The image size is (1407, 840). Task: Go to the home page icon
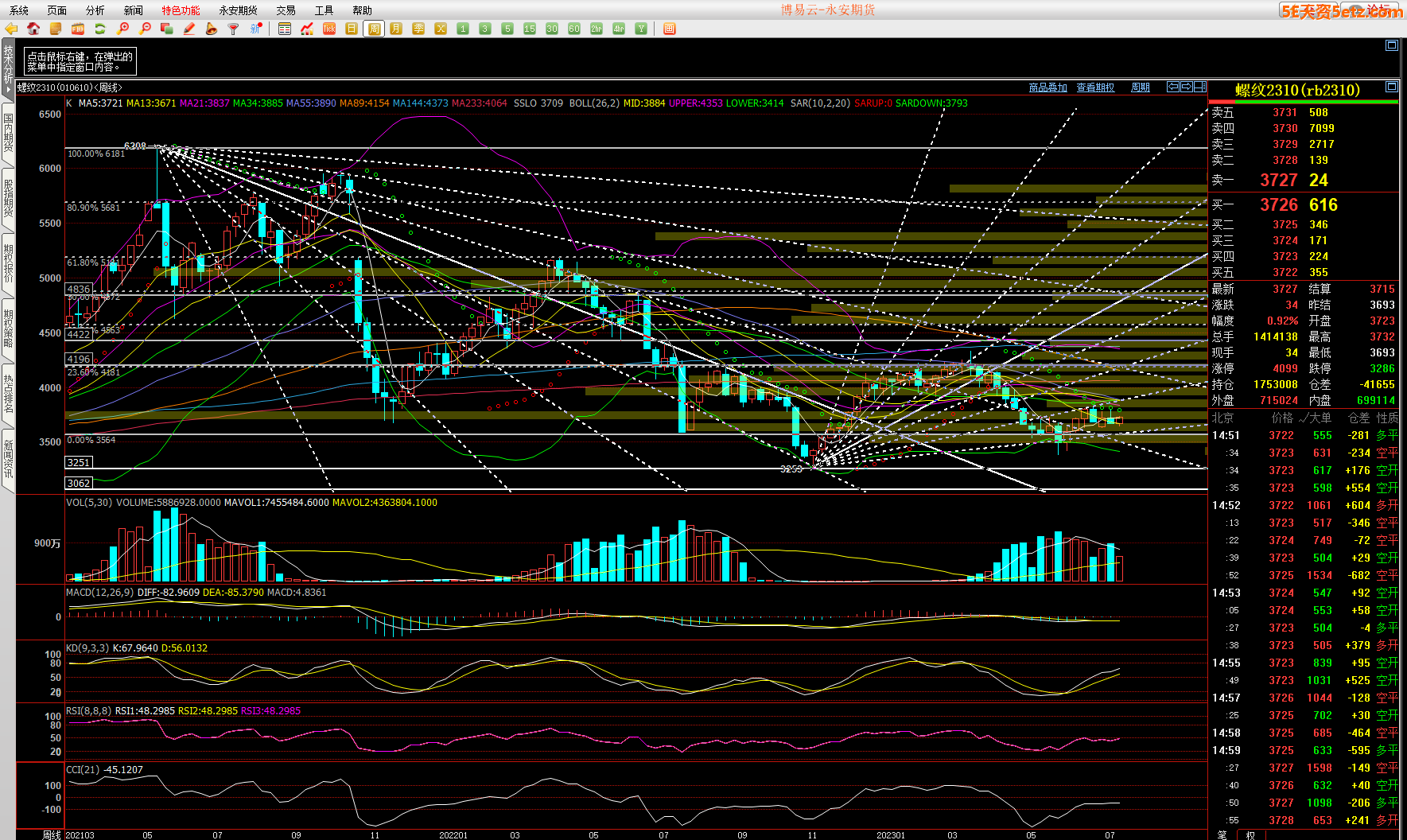(33, 29)
